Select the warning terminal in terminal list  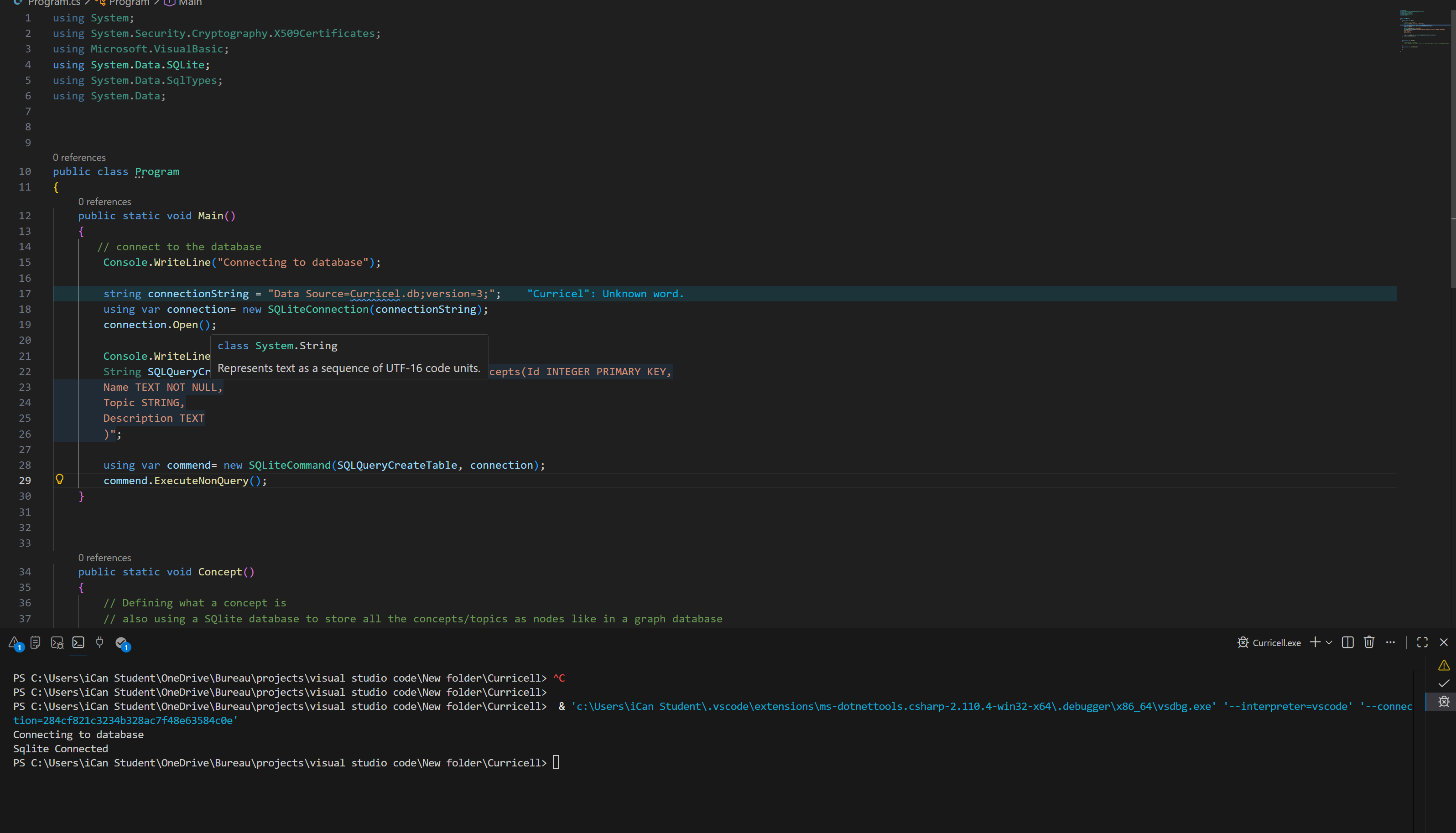click(x=1443, y=665)
